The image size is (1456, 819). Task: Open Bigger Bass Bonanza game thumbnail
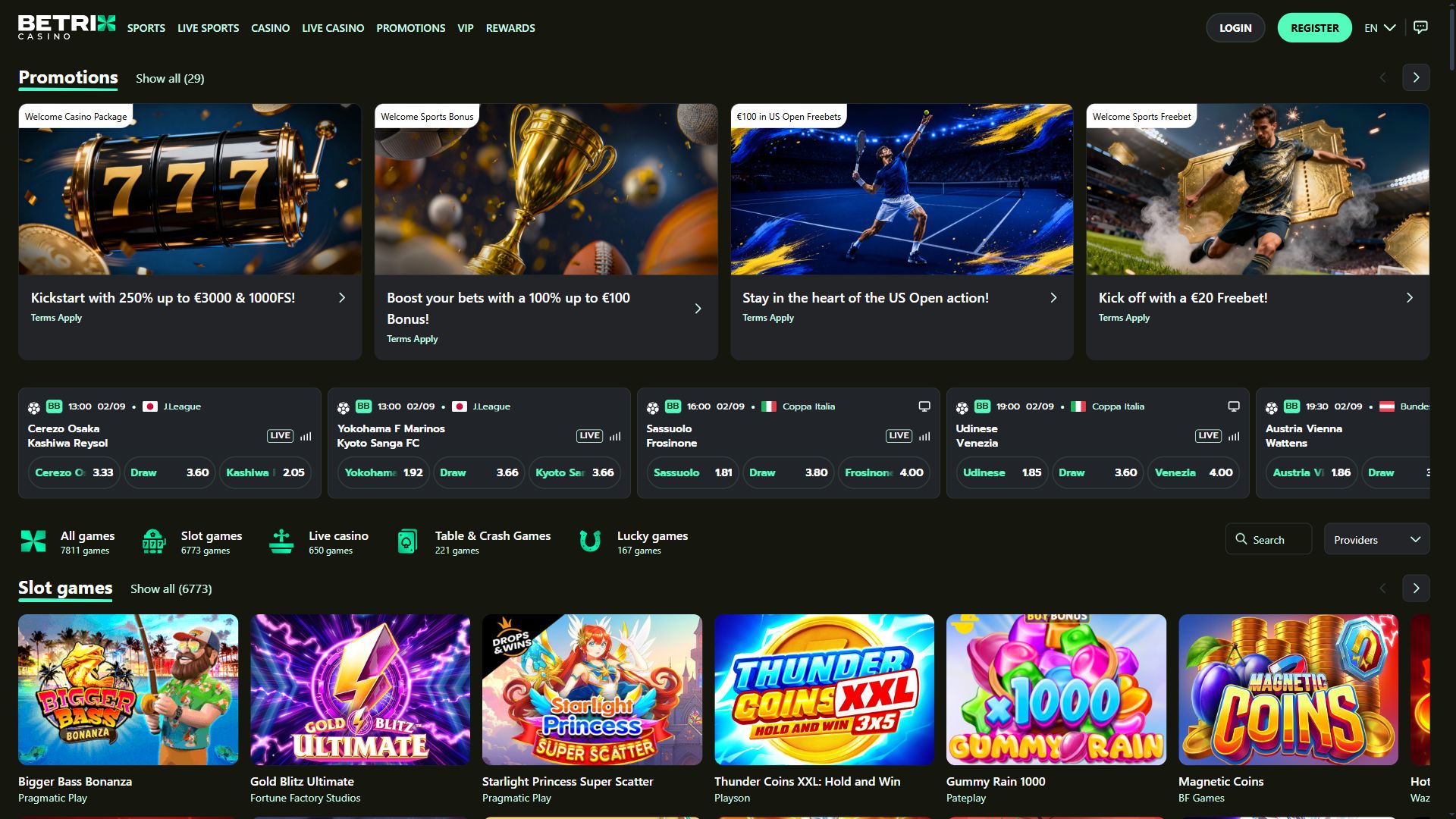coord(128,689)
